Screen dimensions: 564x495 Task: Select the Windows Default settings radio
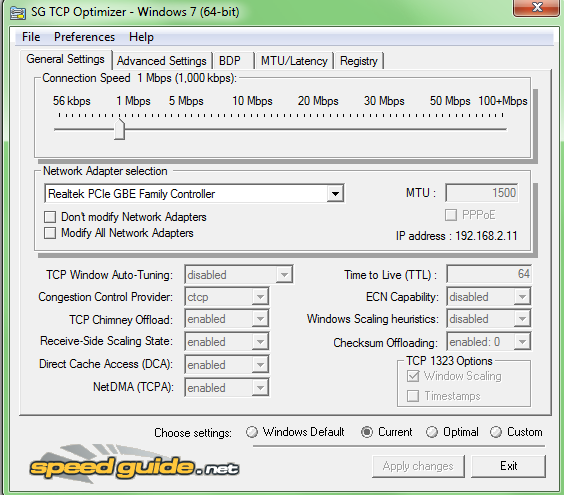point(252,432)
